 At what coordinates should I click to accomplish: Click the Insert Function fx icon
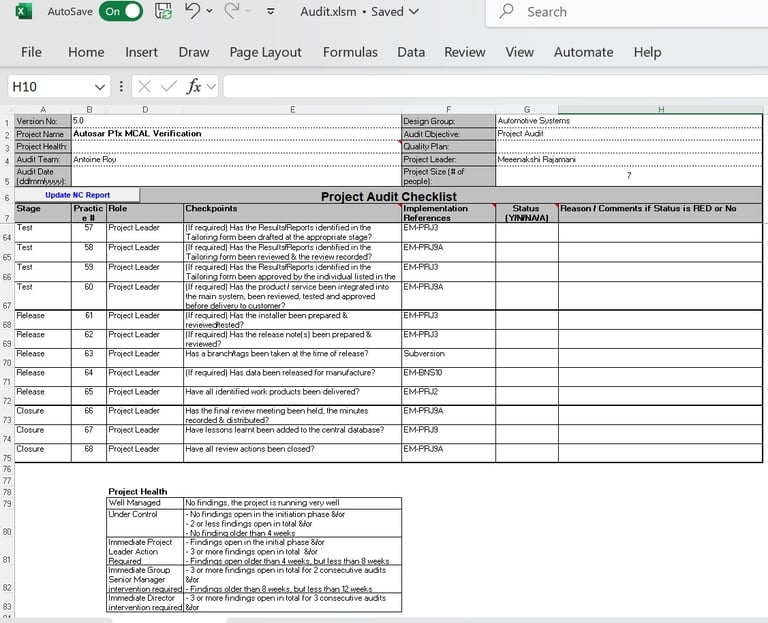tap(194, 87)
